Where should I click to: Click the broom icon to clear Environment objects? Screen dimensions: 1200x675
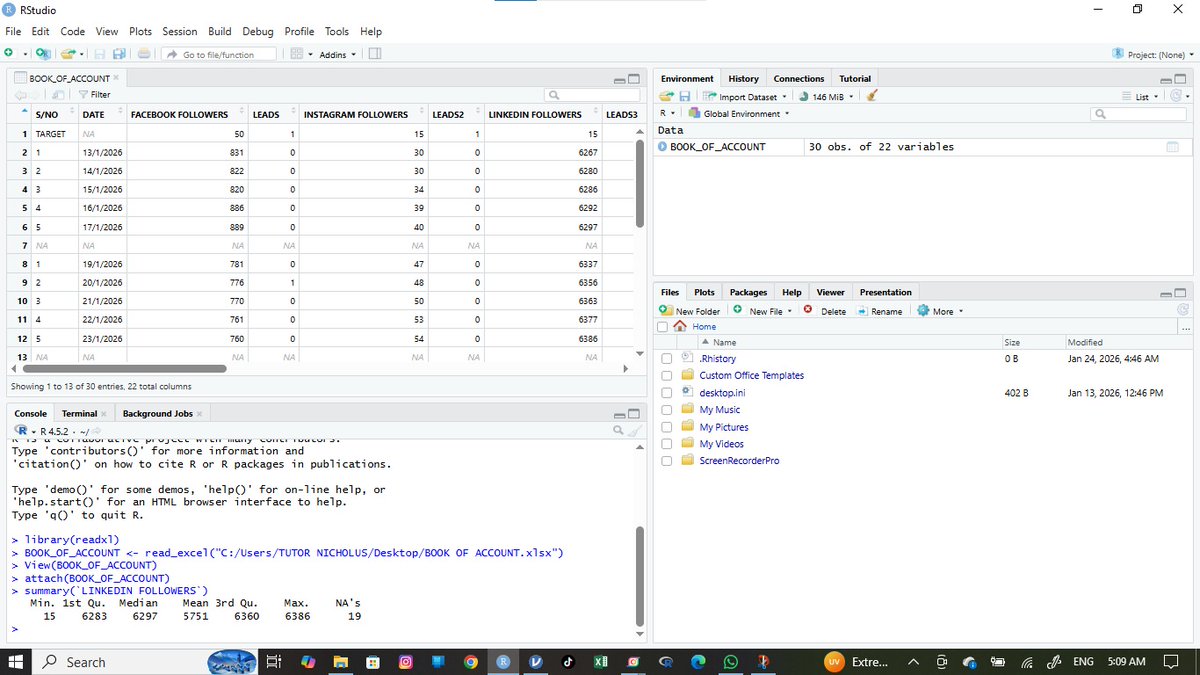click(x=872, y=96)
